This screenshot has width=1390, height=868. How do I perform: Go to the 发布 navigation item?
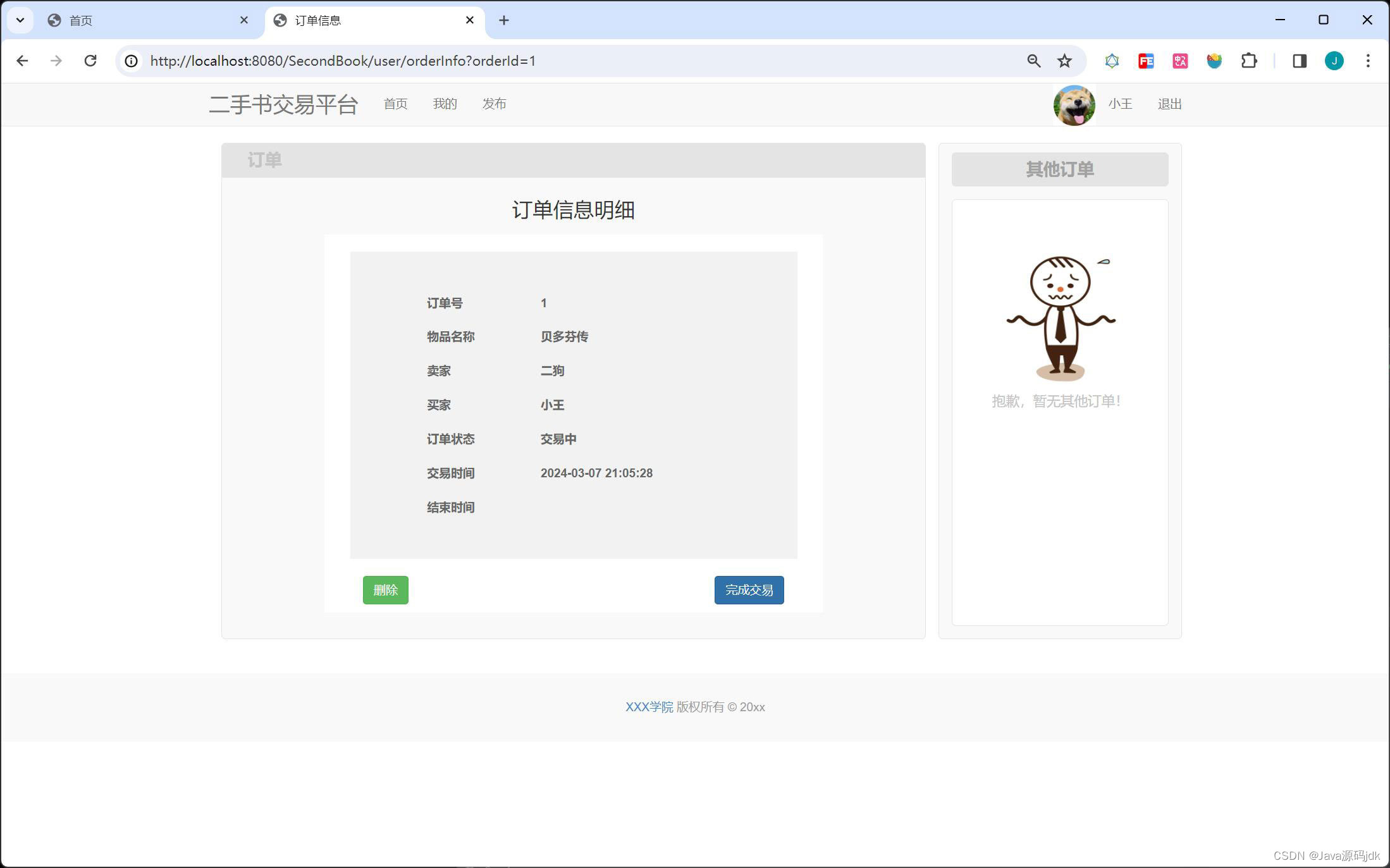coord(494,104)
